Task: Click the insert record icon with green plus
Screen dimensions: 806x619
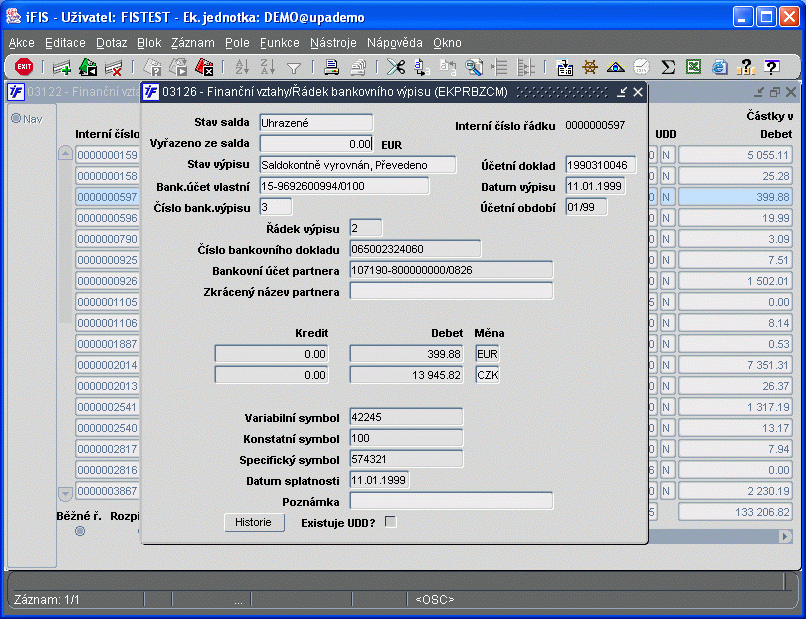Action: (62, 67)
